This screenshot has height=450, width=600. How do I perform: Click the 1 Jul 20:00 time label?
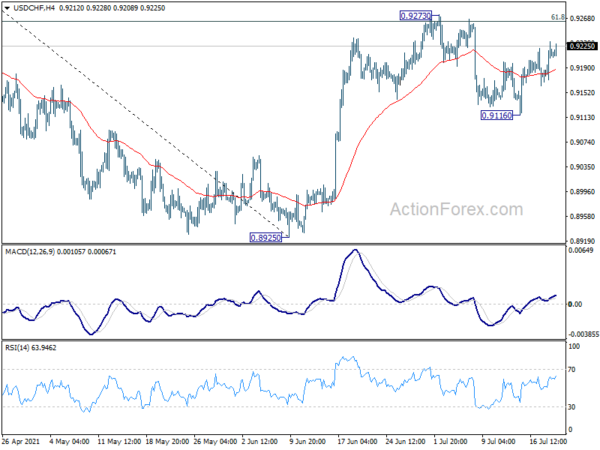click(450, 442)
